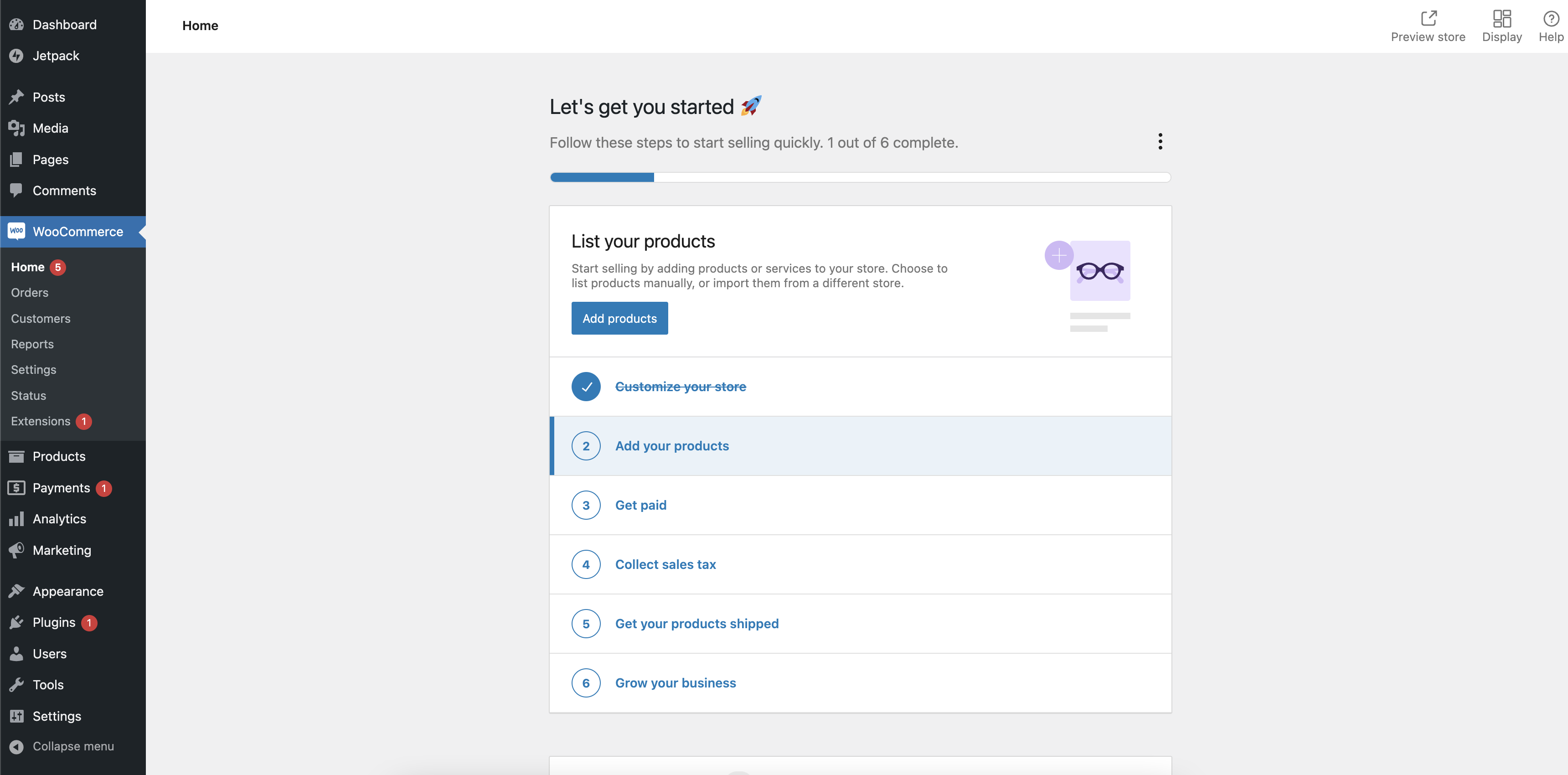1568x775 pixels.
Task: Click the Add products button
Action: pos(619,318)
